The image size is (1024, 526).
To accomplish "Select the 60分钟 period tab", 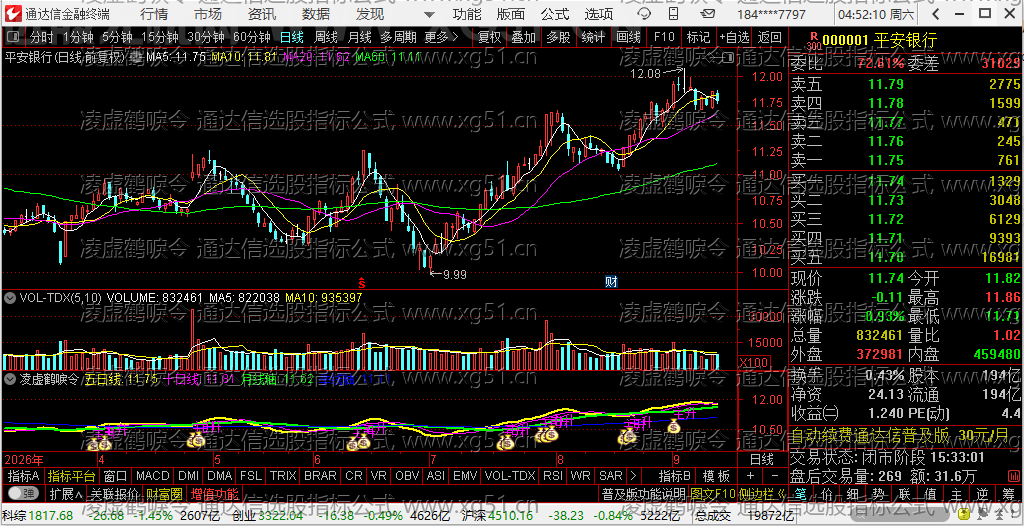I will tap(252, 38).
